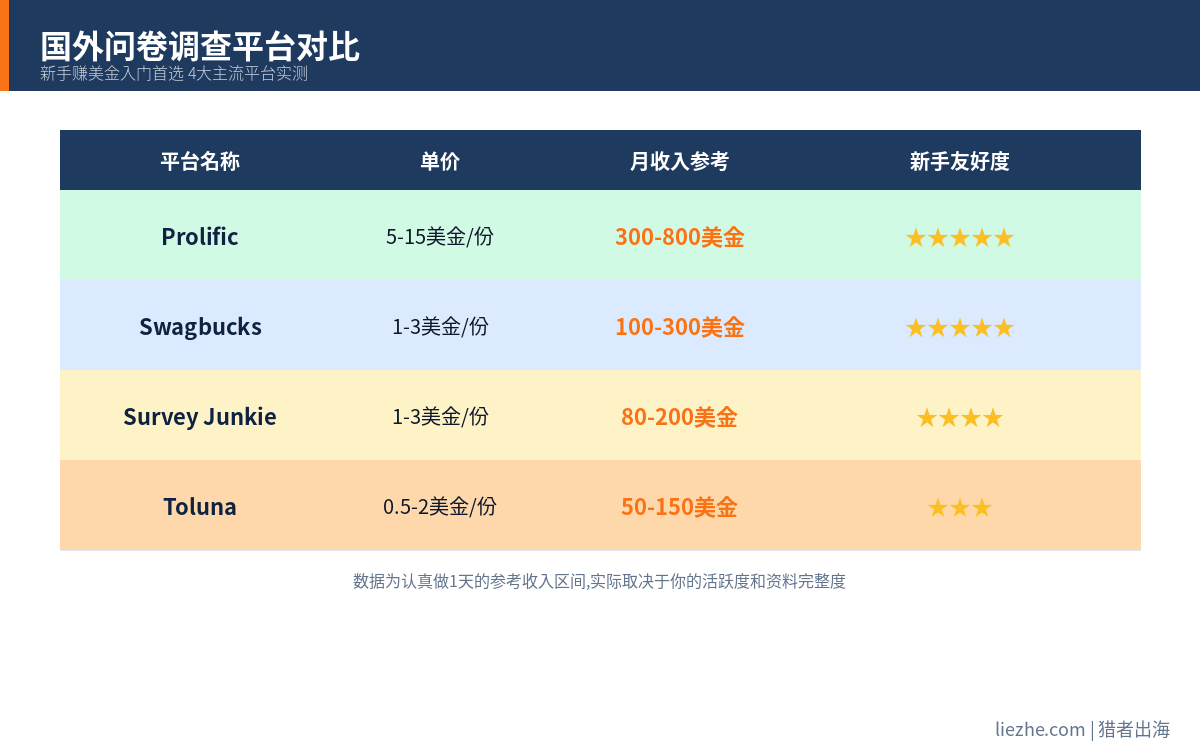Click the price 5-15美金/份

440,237
